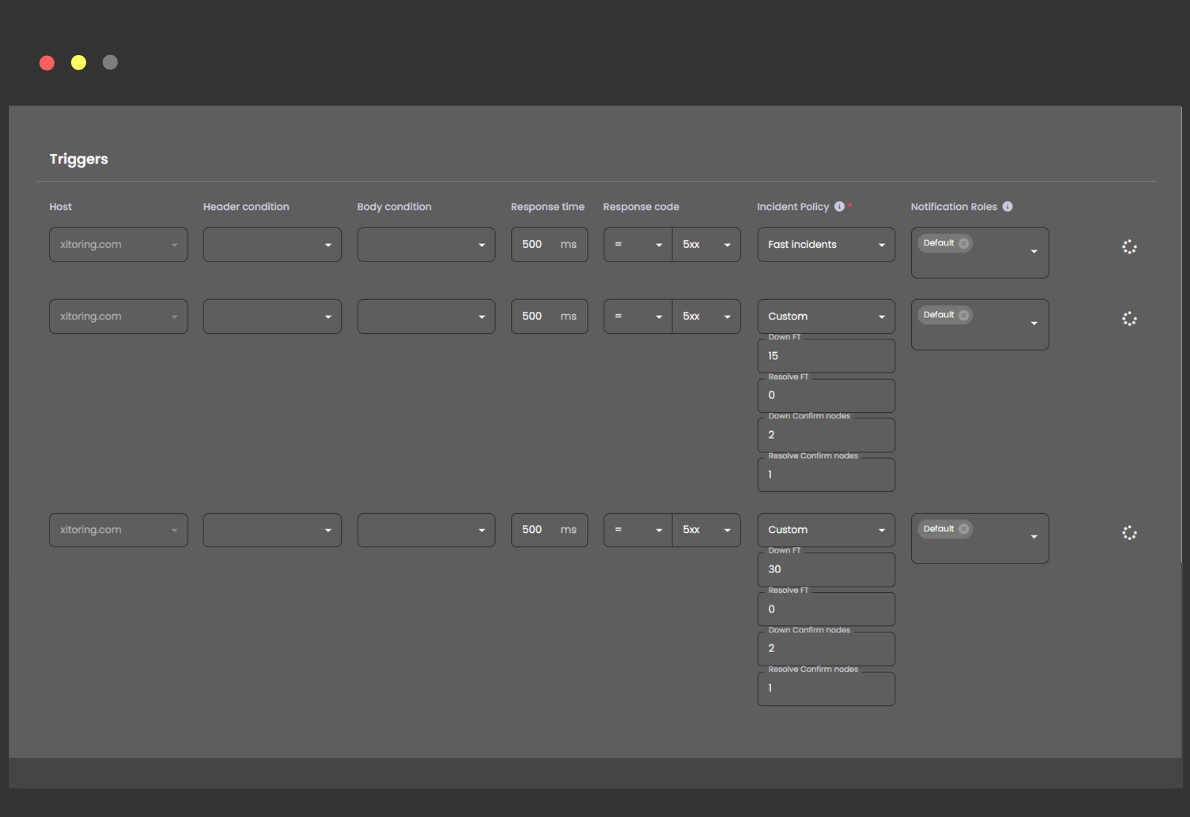Open Custom policy dropdown above Down FT 15

(x=826, y=316)
